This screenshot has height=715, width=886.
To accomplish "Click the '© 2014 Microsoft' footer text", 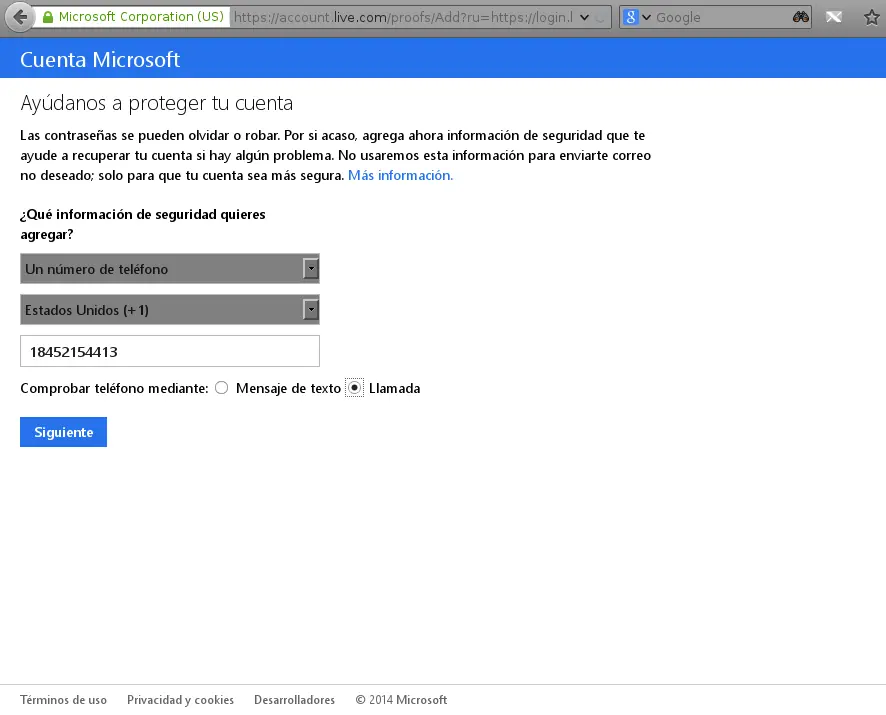I will [x=401, y=700].
